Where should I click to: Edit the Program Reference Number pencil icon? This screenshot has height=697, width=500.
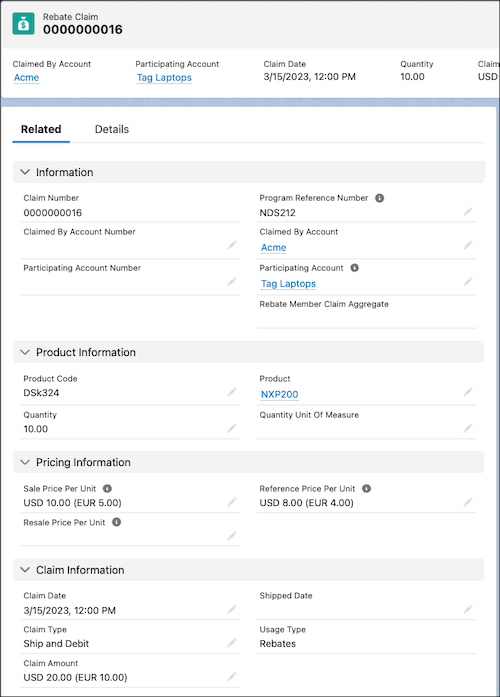[x=468, y=212]
